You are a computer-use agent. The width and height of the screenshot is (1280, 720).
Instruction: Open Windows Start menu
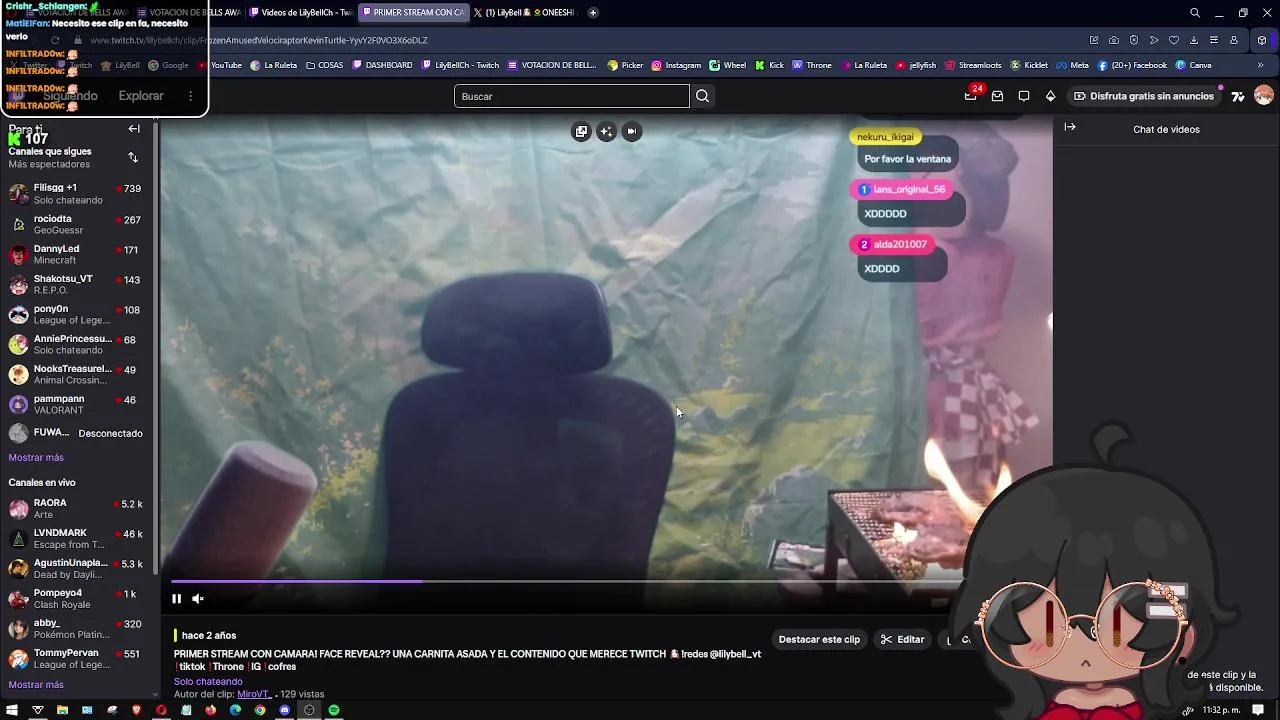click(x=12, y=710)
